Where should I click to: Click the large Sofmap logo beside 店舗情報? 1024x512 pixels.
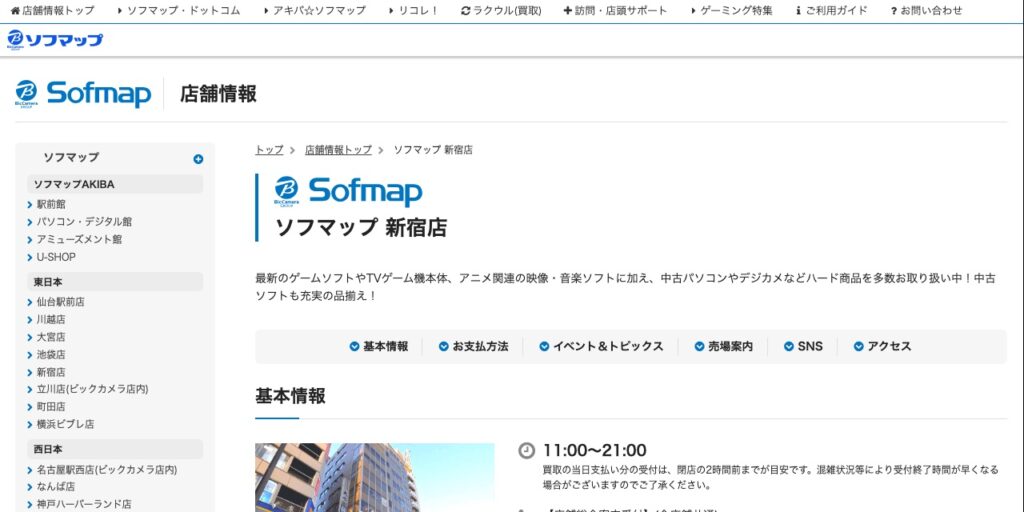point(84,94)
